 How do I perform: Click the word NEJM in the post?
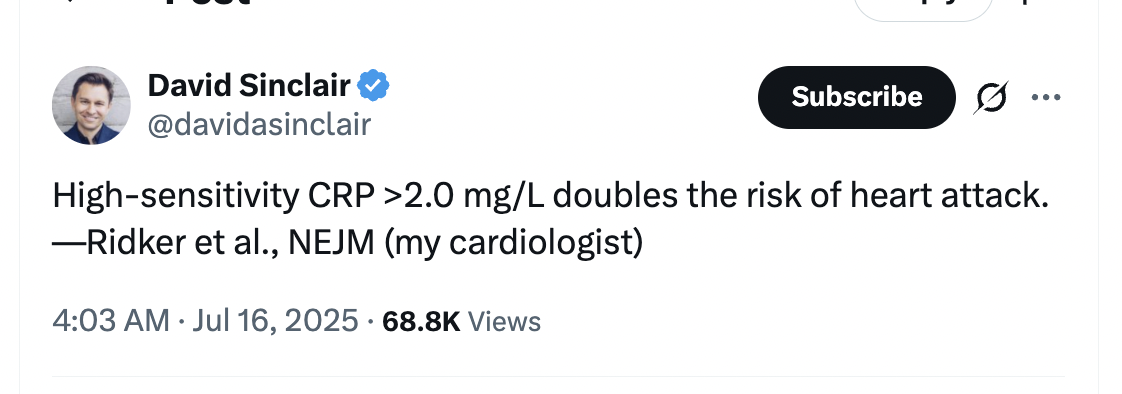tap(331, 242)
